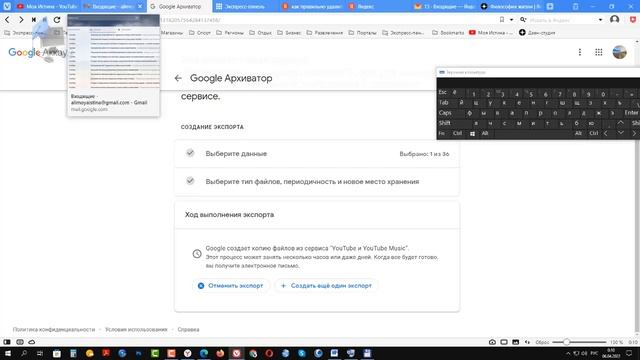Viewport: 640px width, 360px height.
Task: Open the Windows Start menu
Action: coord(7,353)
